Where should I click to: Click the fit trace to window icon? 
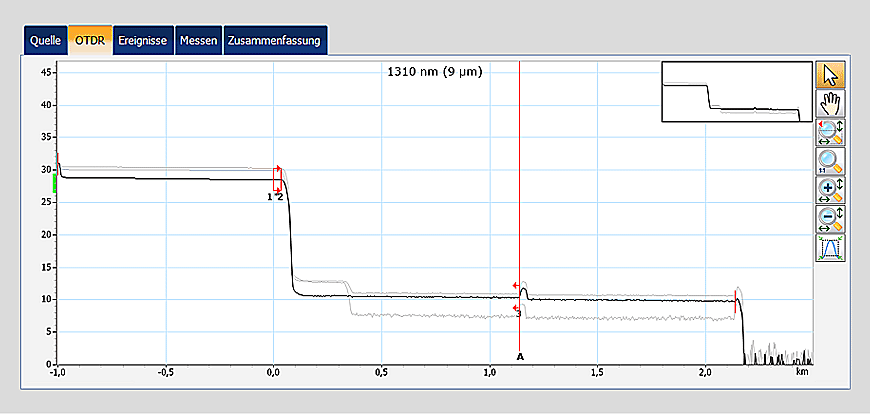point(831,247)
